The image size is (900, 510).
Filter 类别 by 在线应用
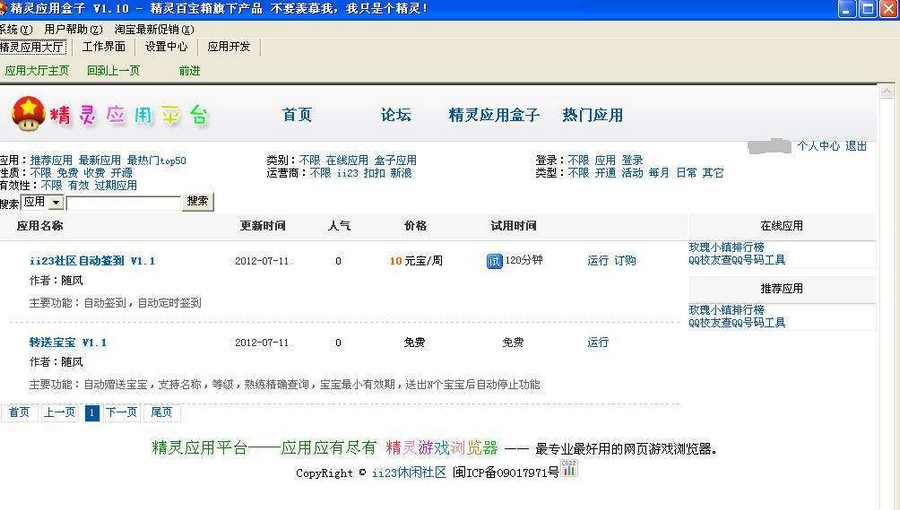click(347, 160)
